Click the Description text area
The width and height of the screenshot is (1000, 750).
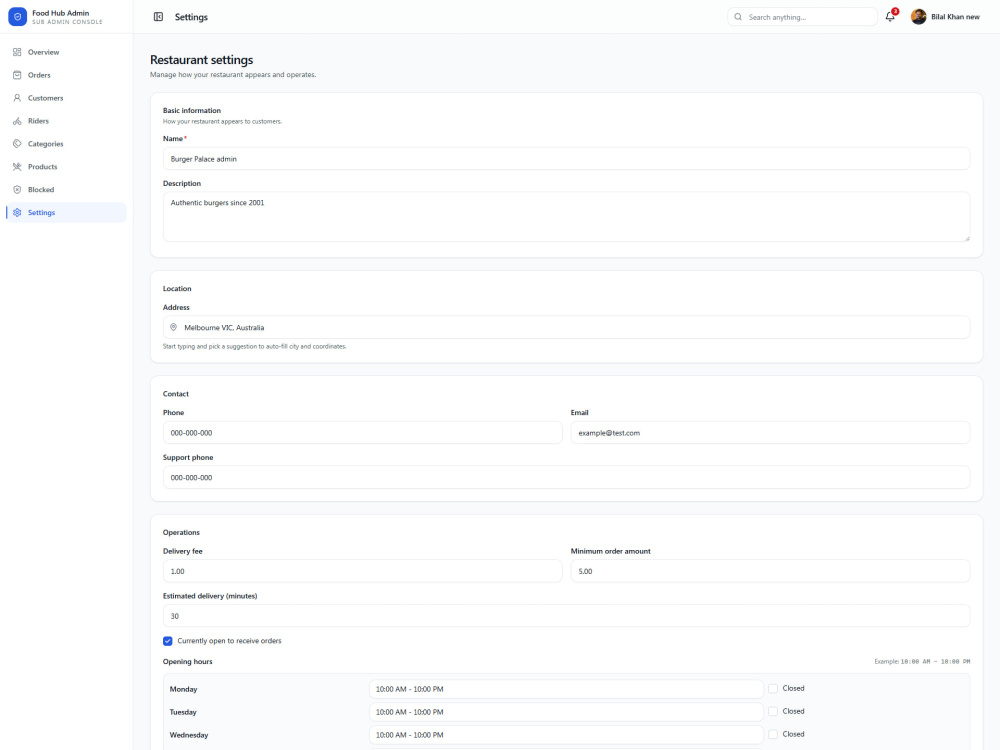pyautogui.click(x=566, y=217)
